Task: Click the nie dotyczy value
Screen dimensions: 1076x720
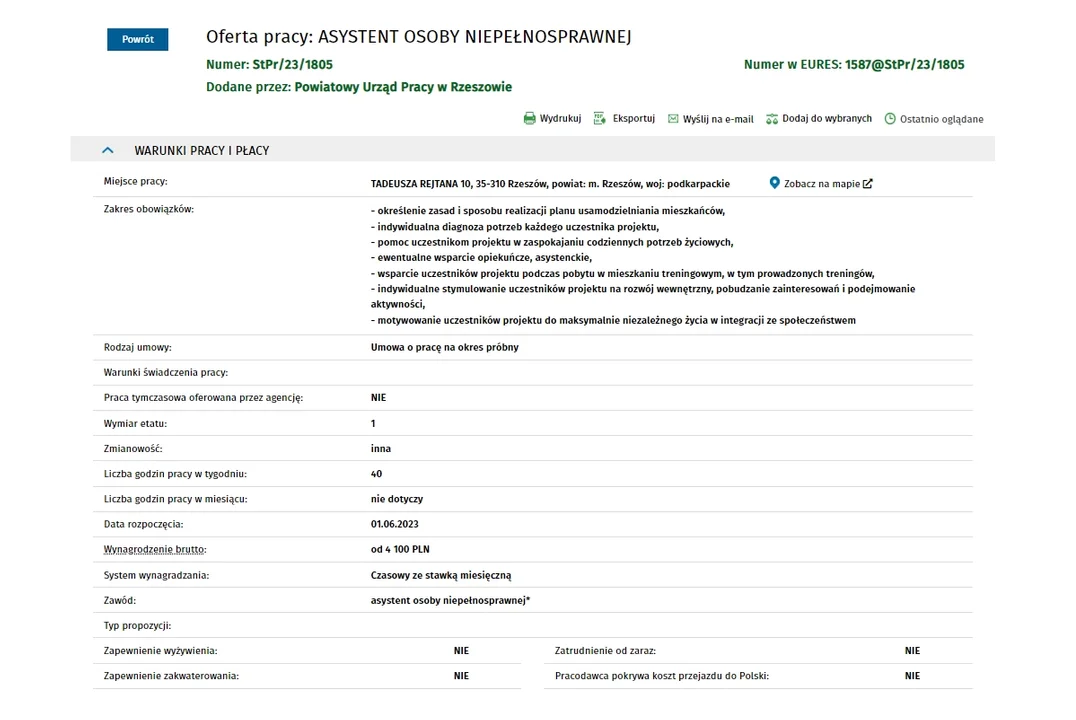Action: pos(397,499)
